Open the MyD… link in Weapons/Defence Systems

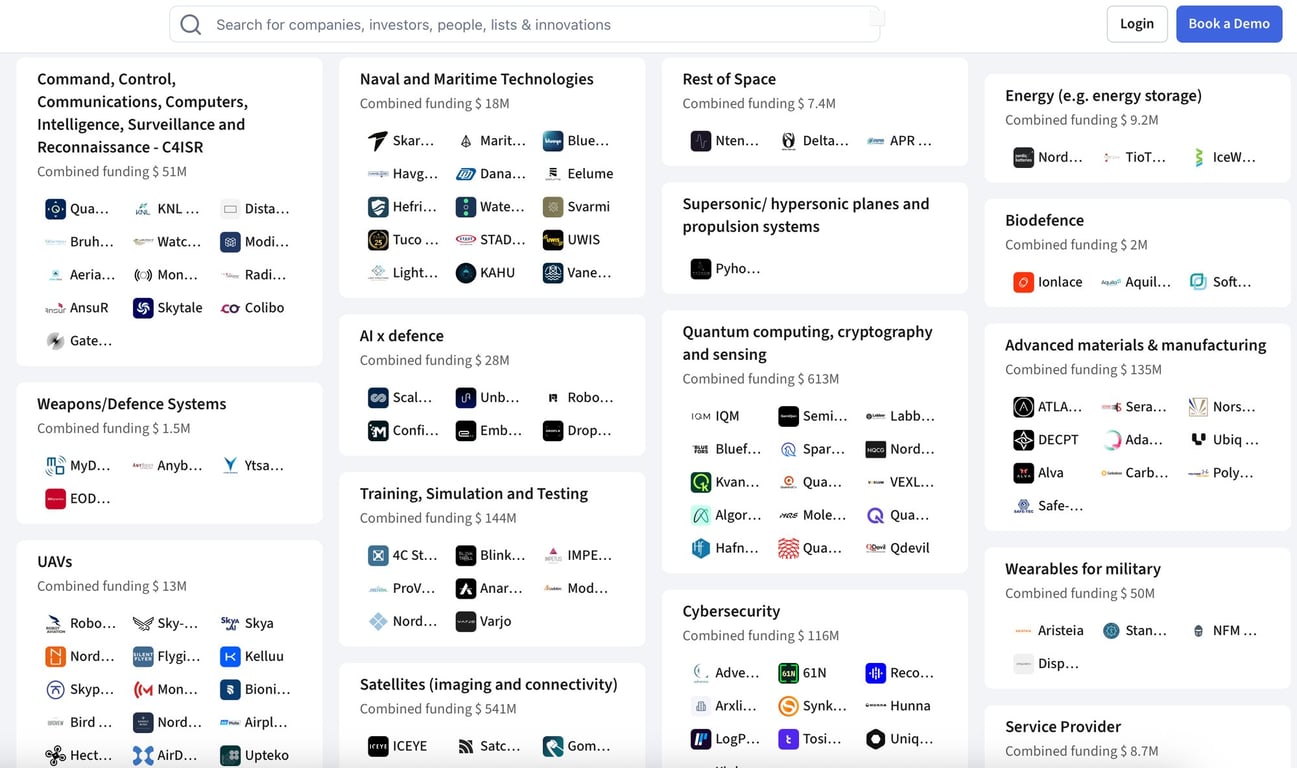[90, 465]
